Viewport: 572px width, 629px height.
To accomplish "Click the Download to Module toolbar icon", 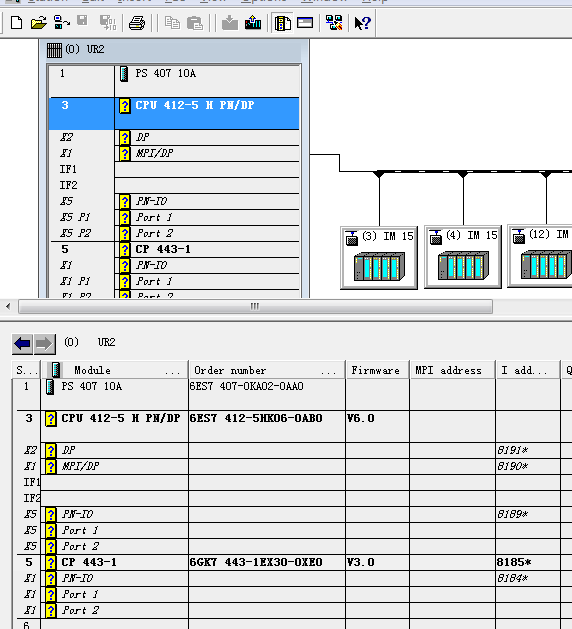I will coord(230,23).
